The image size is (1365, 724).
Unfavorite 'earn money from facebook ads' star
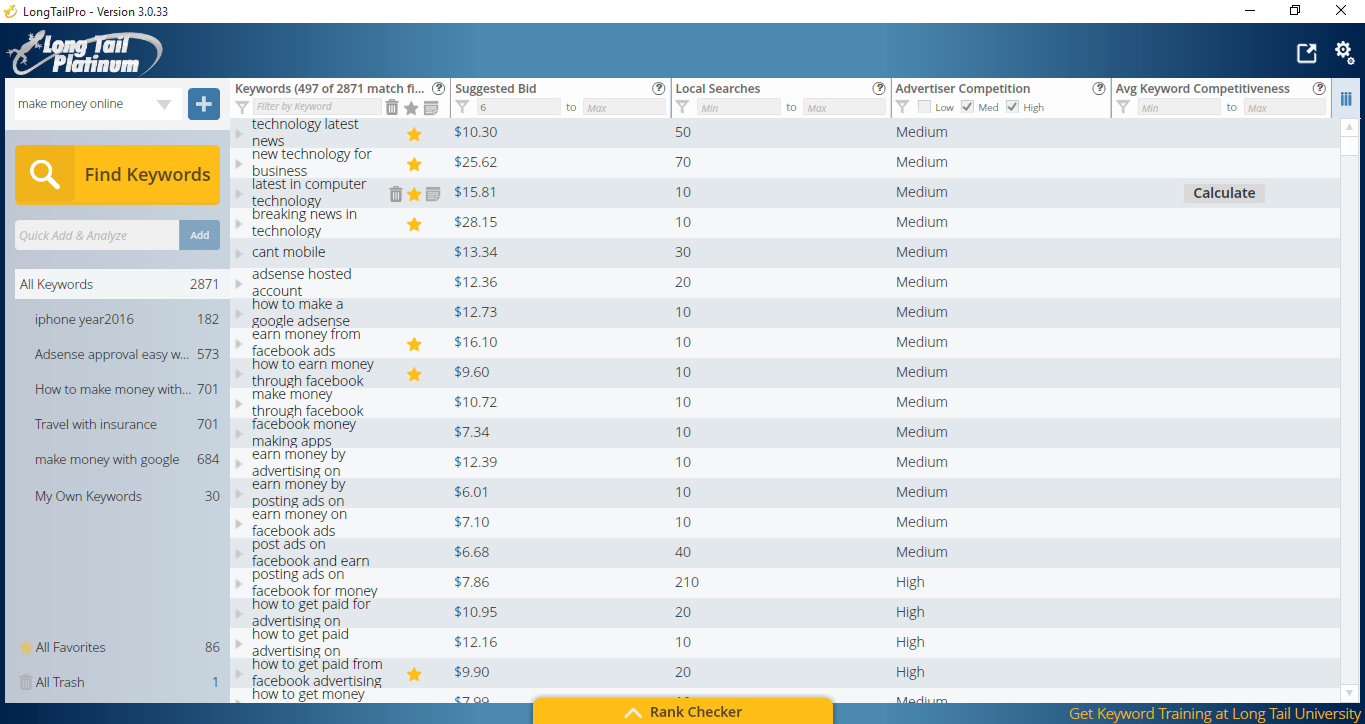pyautogui.click(x=414, y=344)
